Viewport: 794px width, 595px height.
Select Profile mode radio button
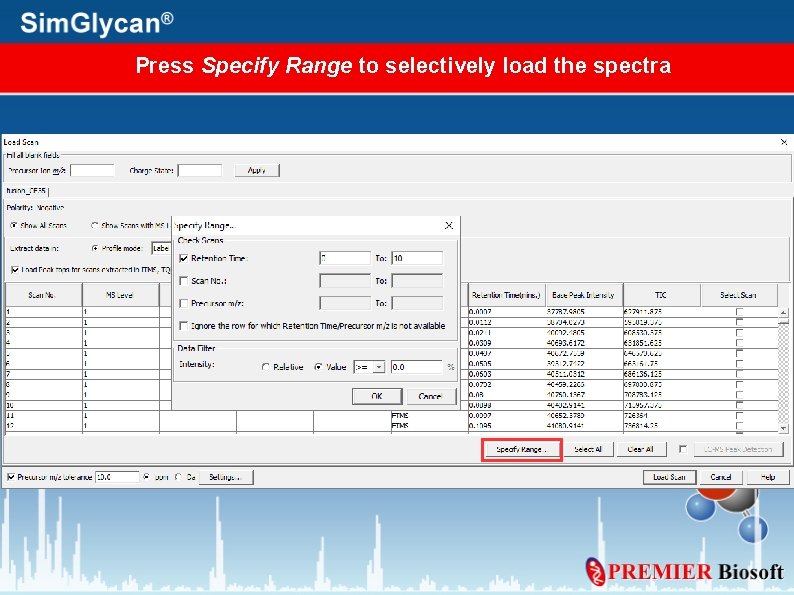pyautogui.click(x=95, y=249)
